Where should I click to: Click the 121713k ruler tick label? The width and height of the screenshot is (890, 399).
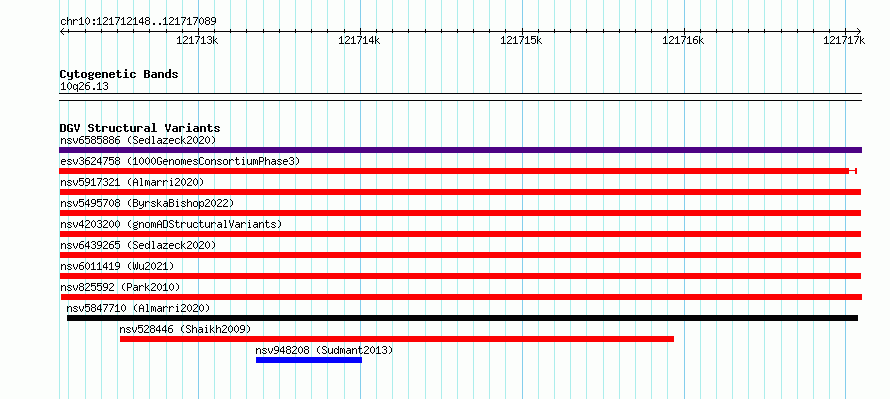[197, 40]
